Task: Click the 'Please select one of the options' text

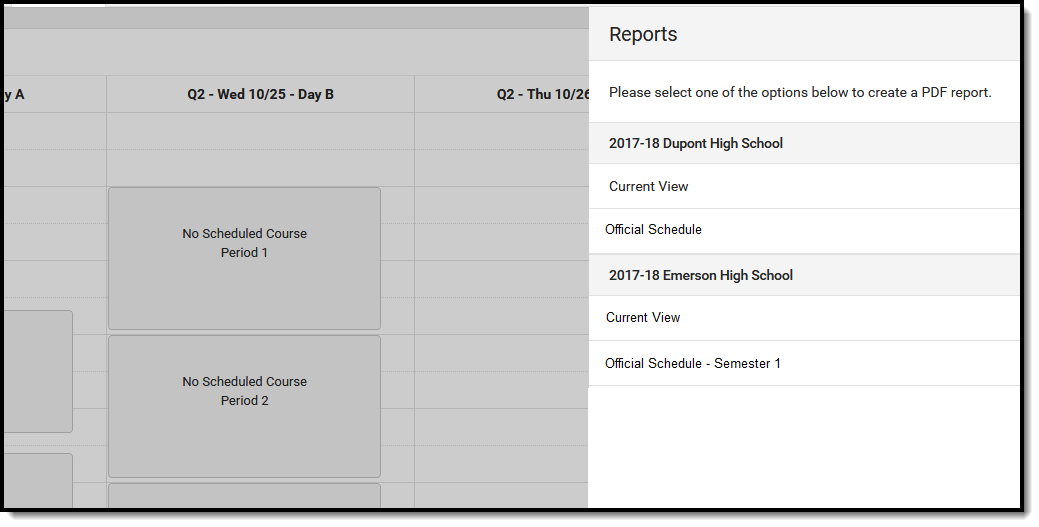Action: point(800,92)
